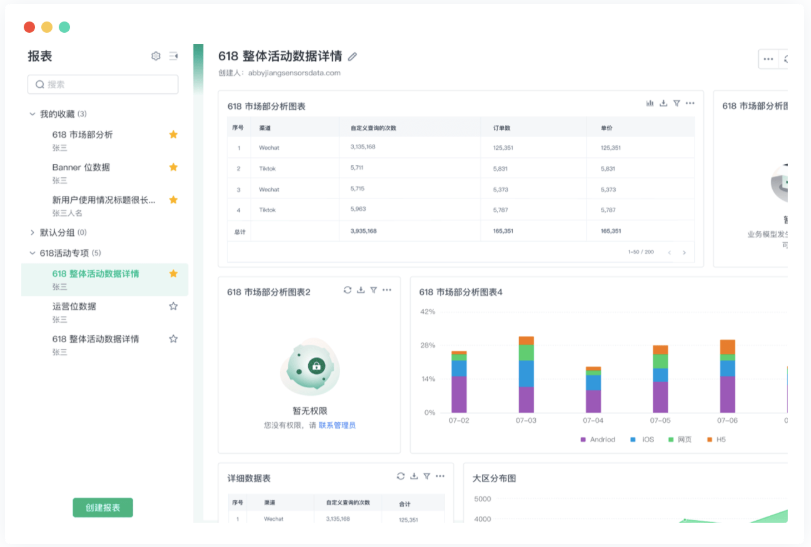Unfavorite Banner 位数据 report star

[x=173, y=167]
